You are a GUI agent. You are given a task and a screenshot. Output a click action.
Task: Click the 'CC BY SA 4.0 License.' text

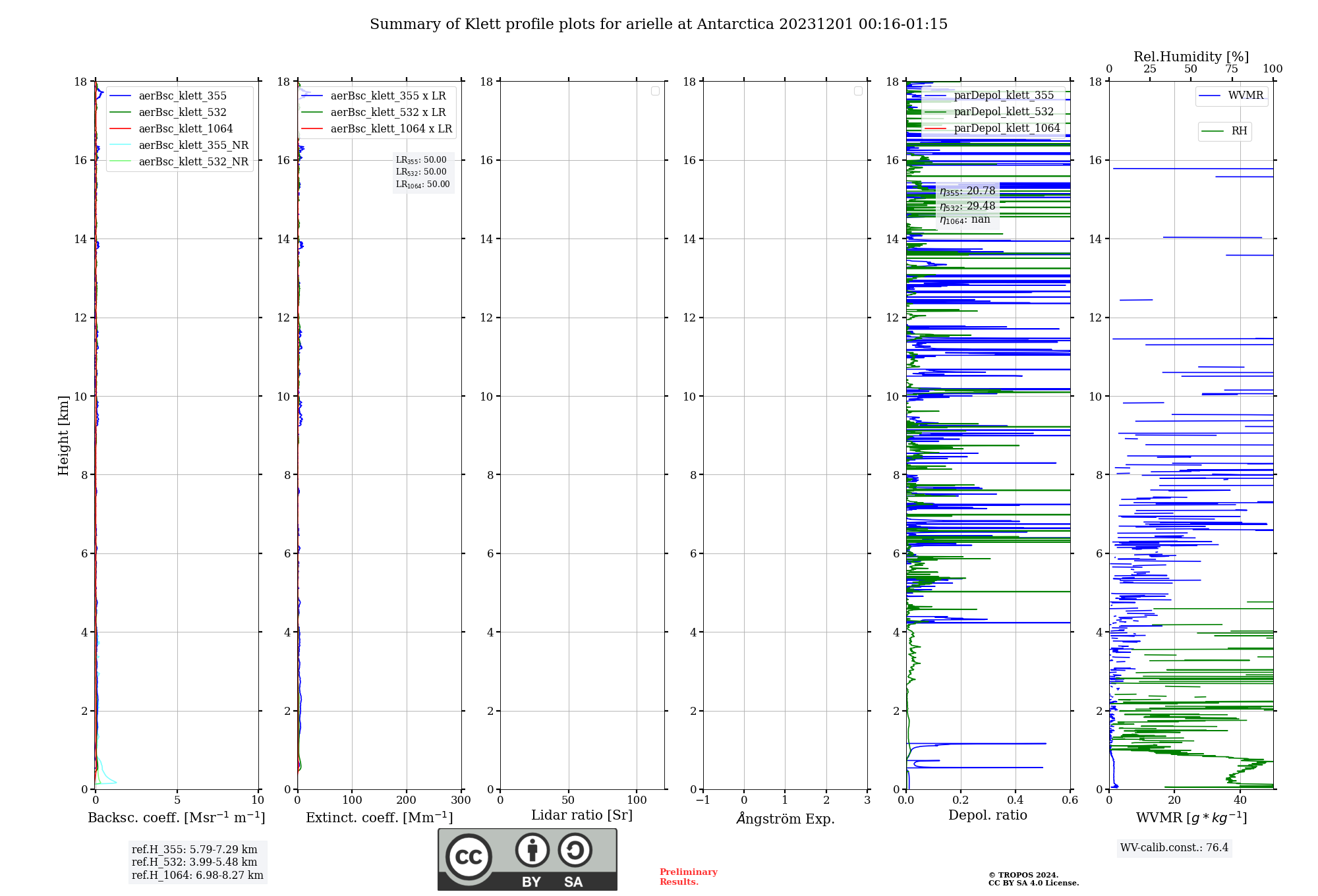[x=1033, y=883]
